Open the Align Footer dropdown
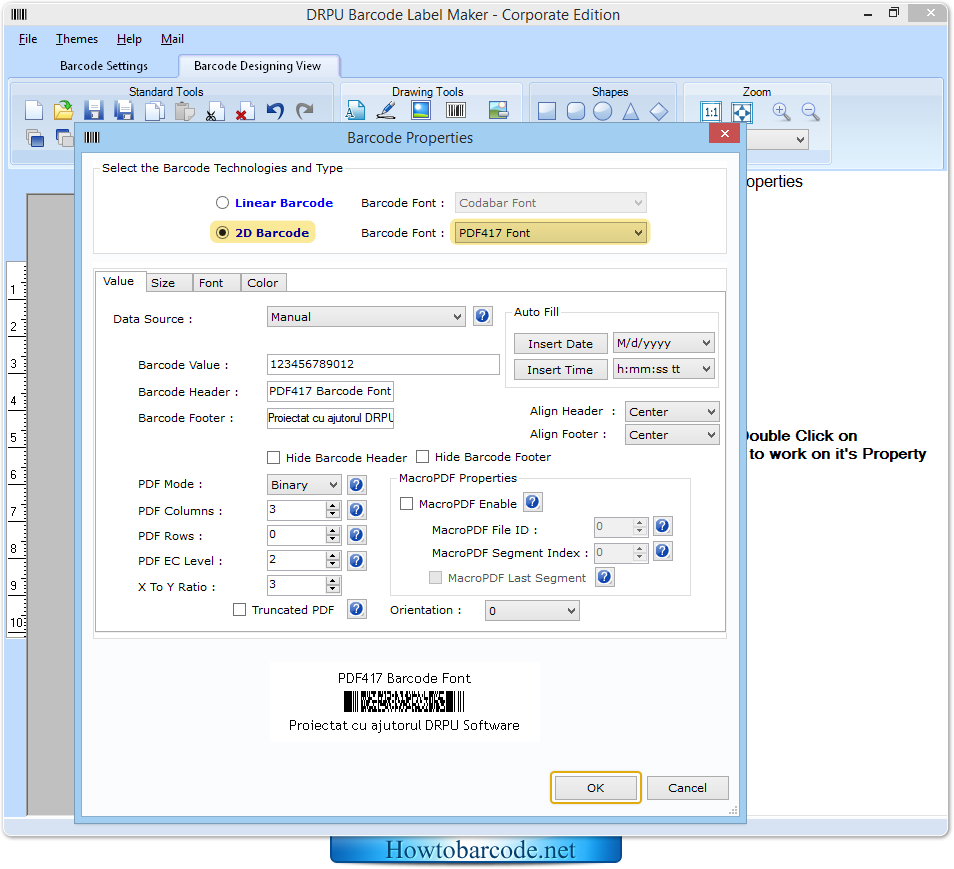 tap(672, 435)
